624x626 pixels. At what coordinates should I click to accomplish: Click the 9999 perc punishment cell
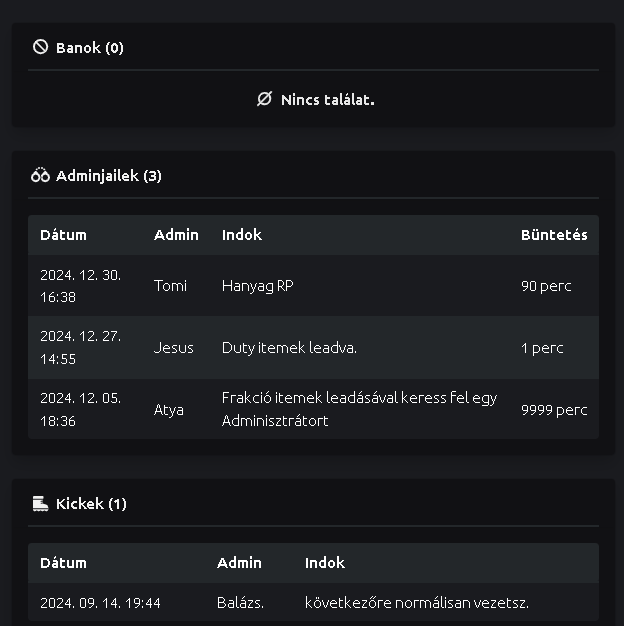coord(553,409)
